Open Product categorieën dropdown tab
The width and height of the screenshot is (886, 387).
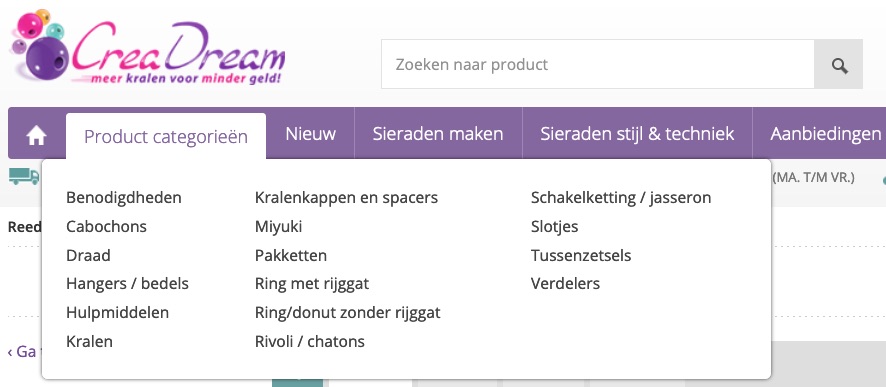coord(166,136)
